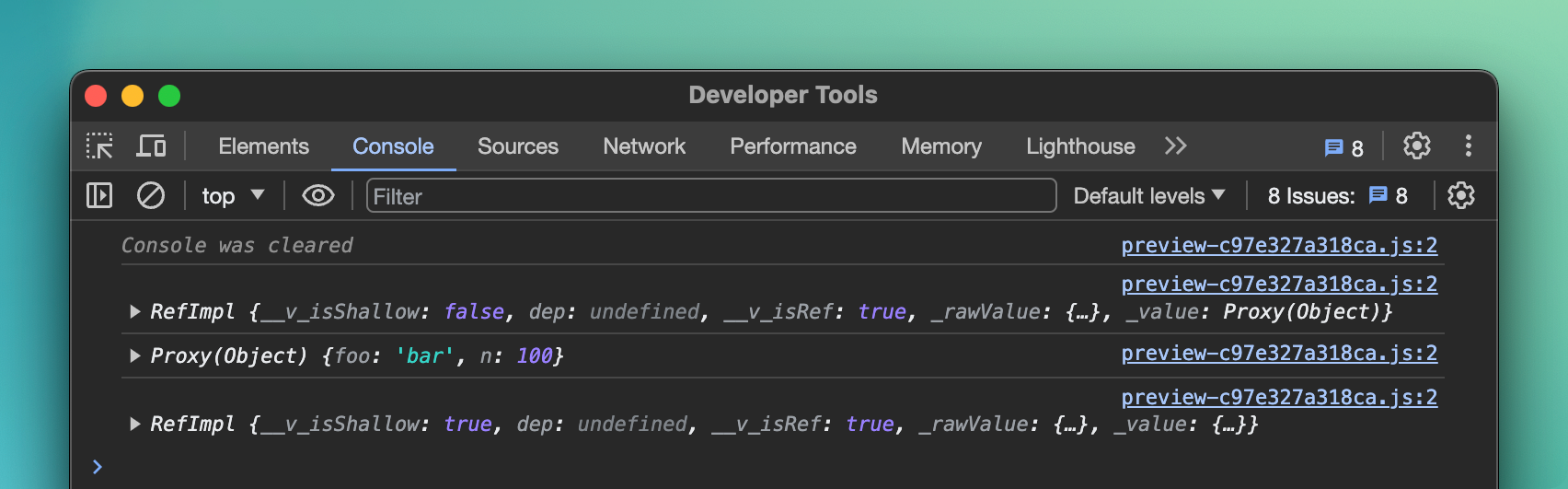Open source link beside Console was cleared
Image resolution: width=1568 pixels, height=489 pixels.
tap(1279, 246)
